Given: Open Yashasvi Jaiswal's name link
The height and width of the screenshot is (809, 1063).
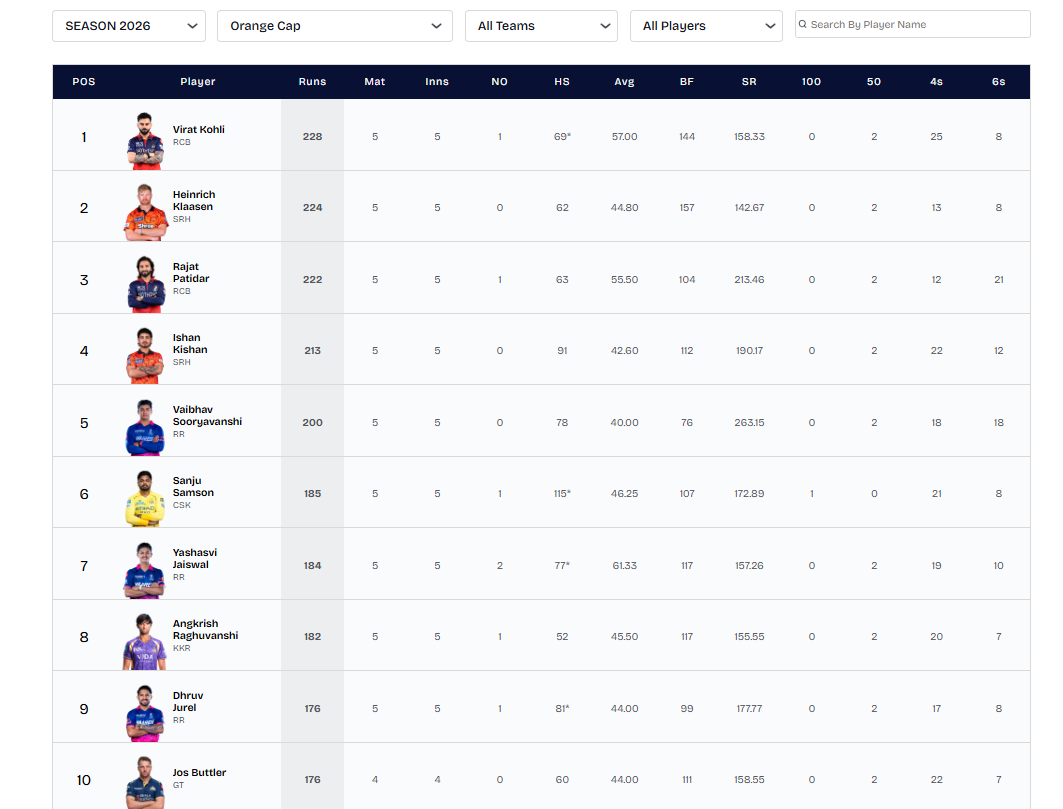Looking at the screenshot, I should 194,558.
